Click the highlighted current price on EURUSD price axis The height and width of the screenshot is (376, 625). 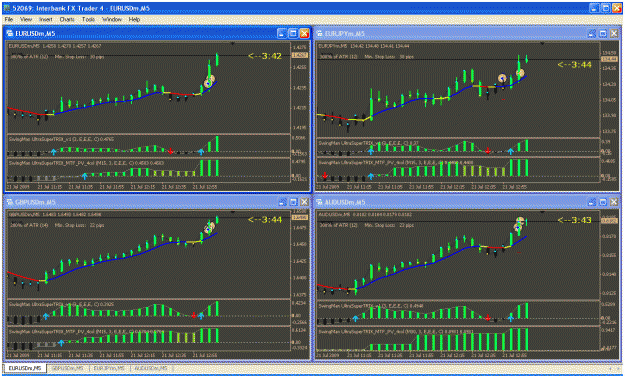299,55
